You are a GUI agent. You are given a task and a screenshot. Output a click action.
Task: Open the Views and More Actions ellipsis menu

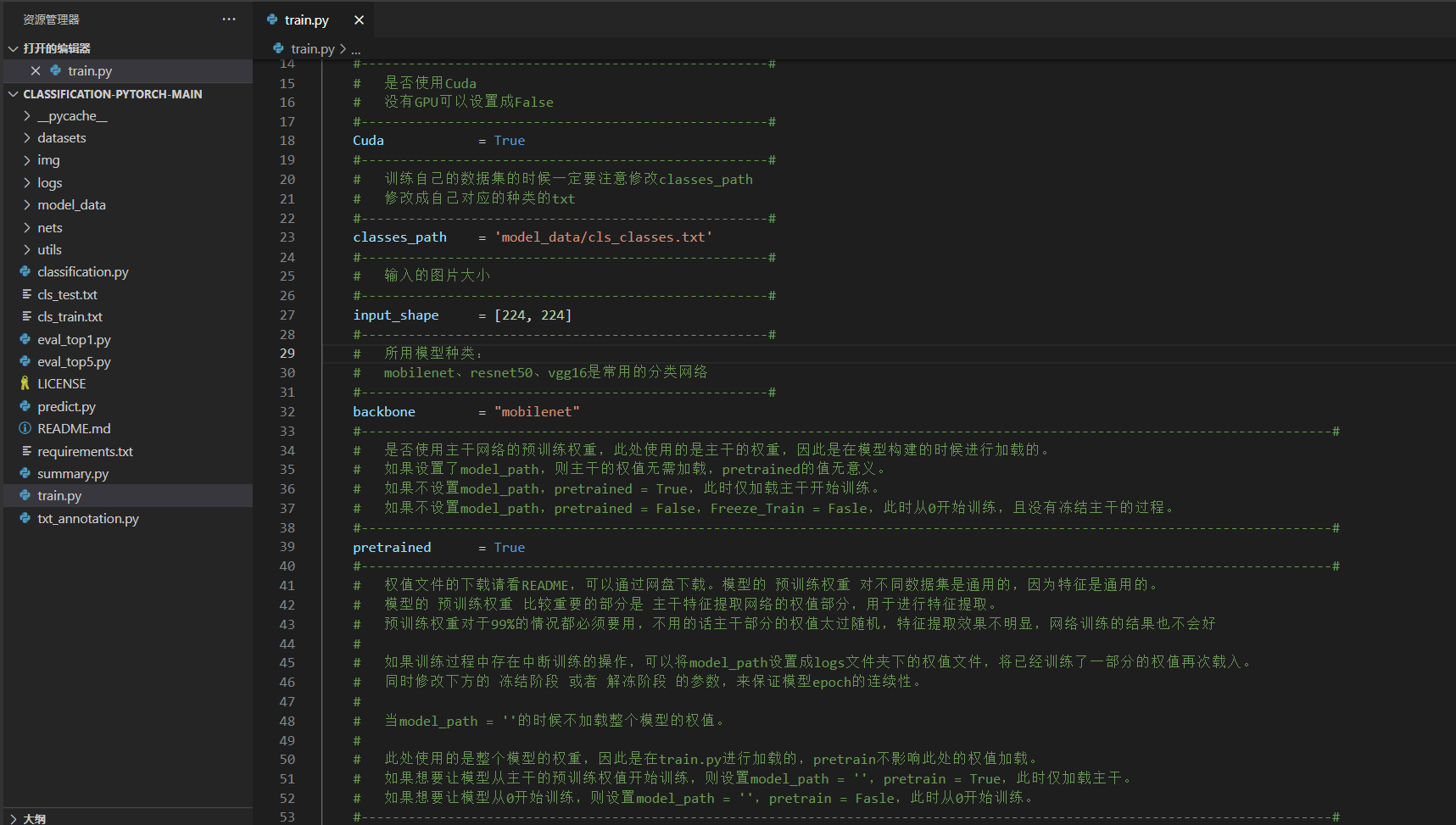[x=228, y=19]
